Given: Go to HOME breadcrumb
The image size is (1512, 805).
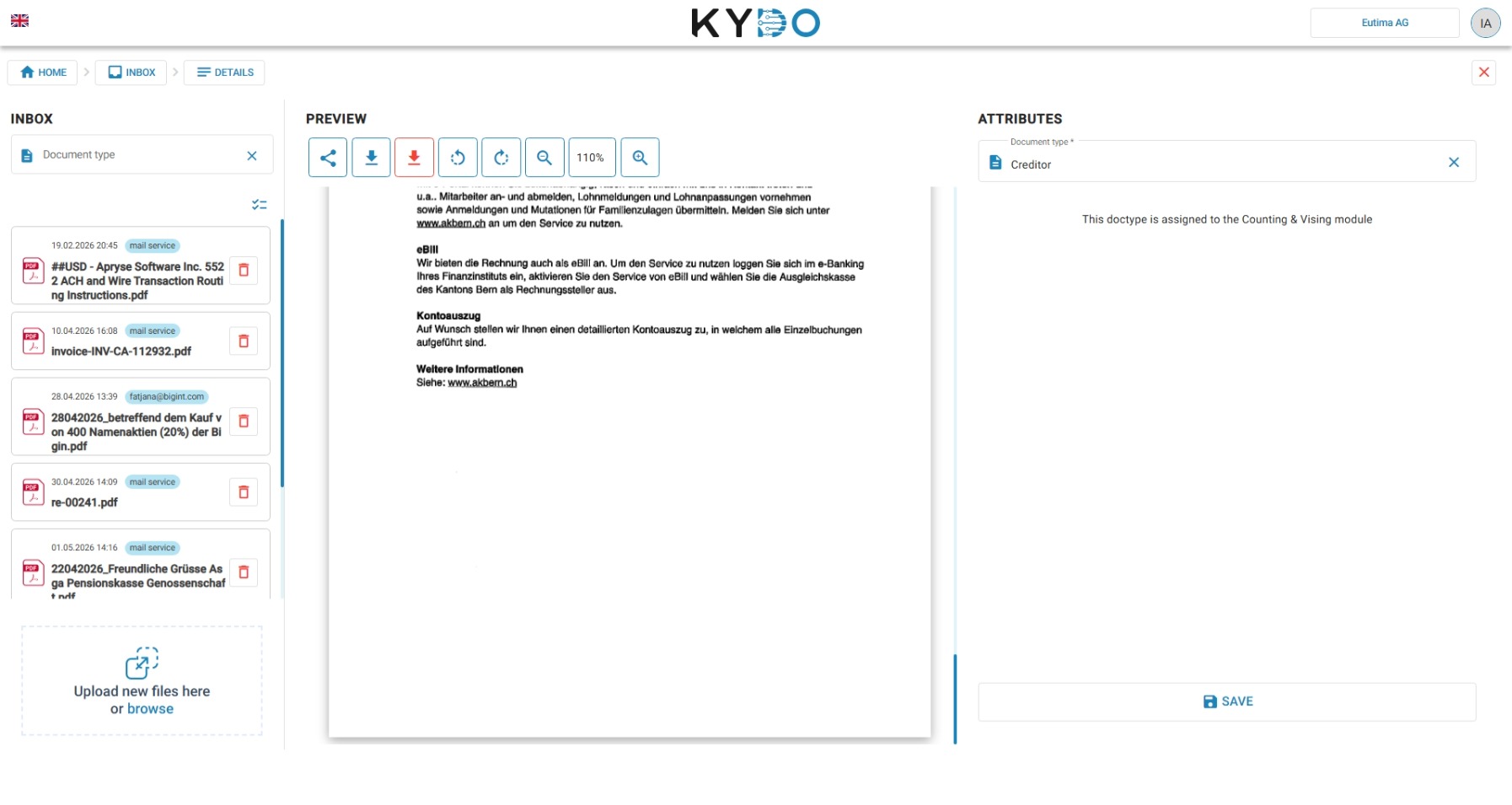Looking at the screenshot, I should [x=43, y=72].
